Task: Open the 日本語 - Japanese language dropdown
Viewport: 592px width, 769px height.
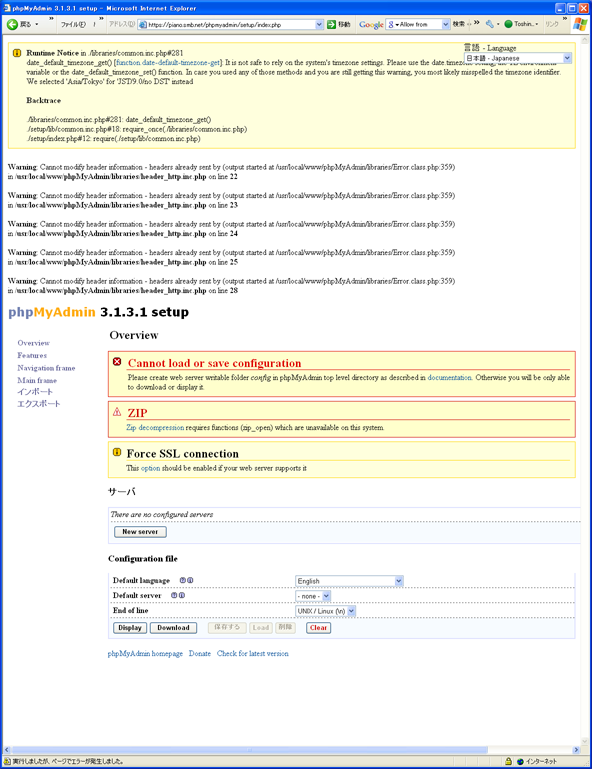Action: tap(517, 58)
